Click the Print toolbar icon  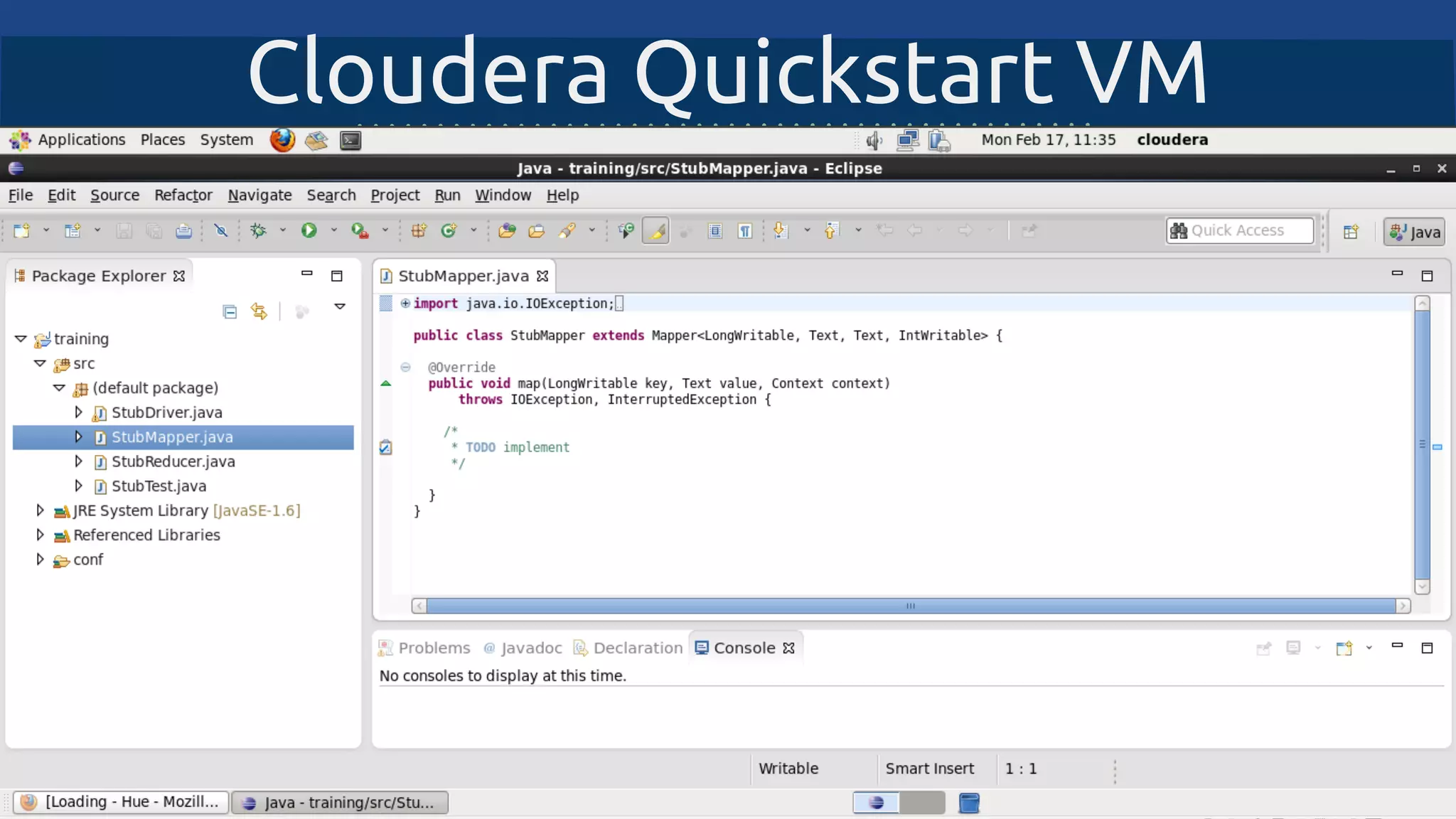(x=183, y=230)
